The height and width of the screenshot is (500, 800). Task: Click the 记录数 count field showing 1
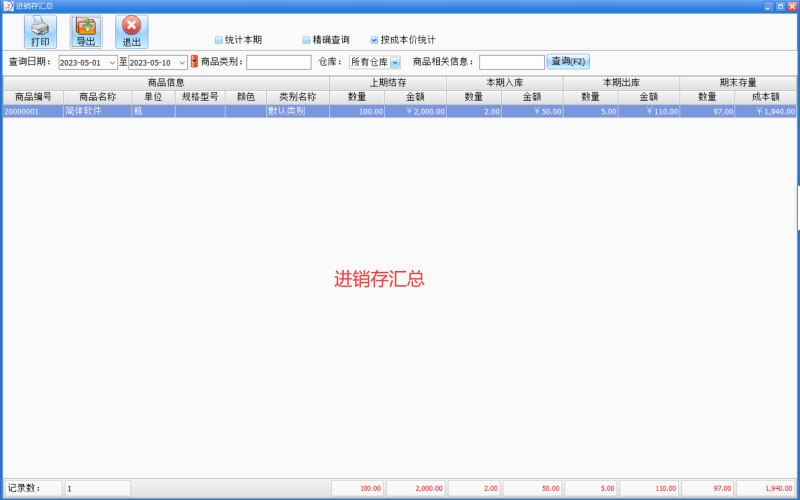pyautogui.click(x=97, y=488)
